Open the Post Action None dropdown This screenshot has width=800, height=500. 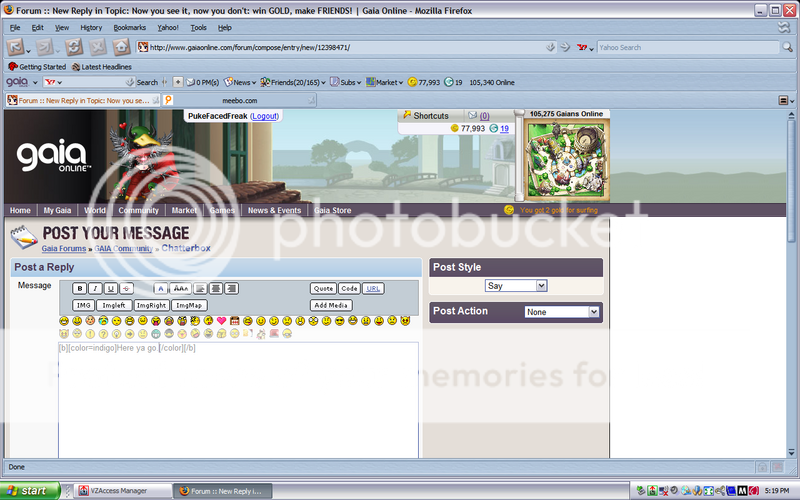pyautogui.click(x=561, y=312)
